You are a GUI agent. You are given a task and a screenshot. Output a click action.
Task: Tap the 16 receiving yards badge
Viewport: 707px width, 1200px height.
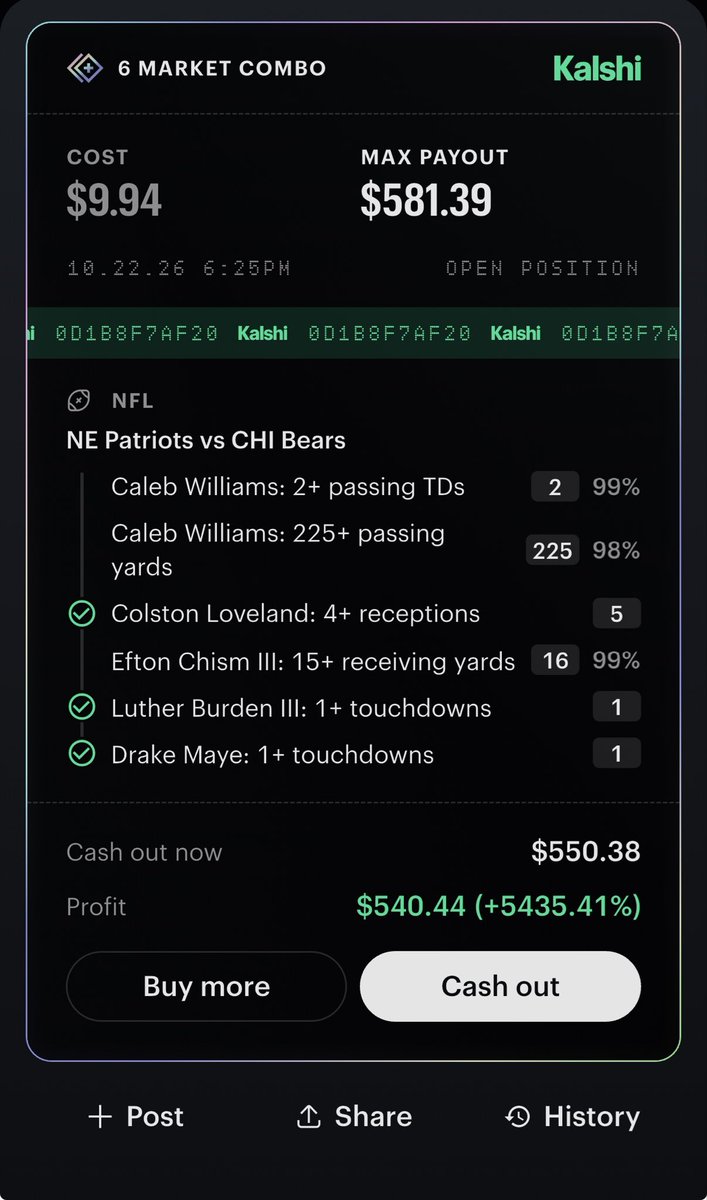pos(555,661)
